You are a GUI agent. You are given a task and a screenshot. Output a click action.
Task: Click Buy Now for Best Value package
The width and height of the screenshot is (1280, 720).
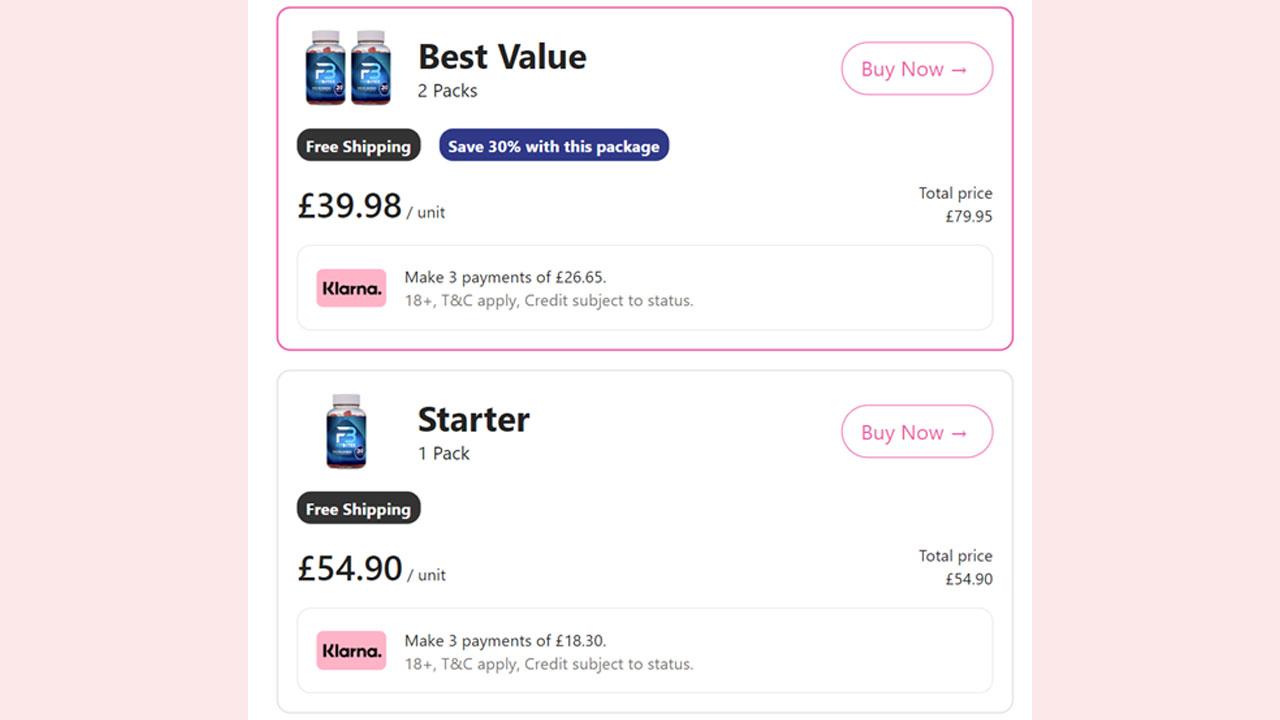[917, 69]
